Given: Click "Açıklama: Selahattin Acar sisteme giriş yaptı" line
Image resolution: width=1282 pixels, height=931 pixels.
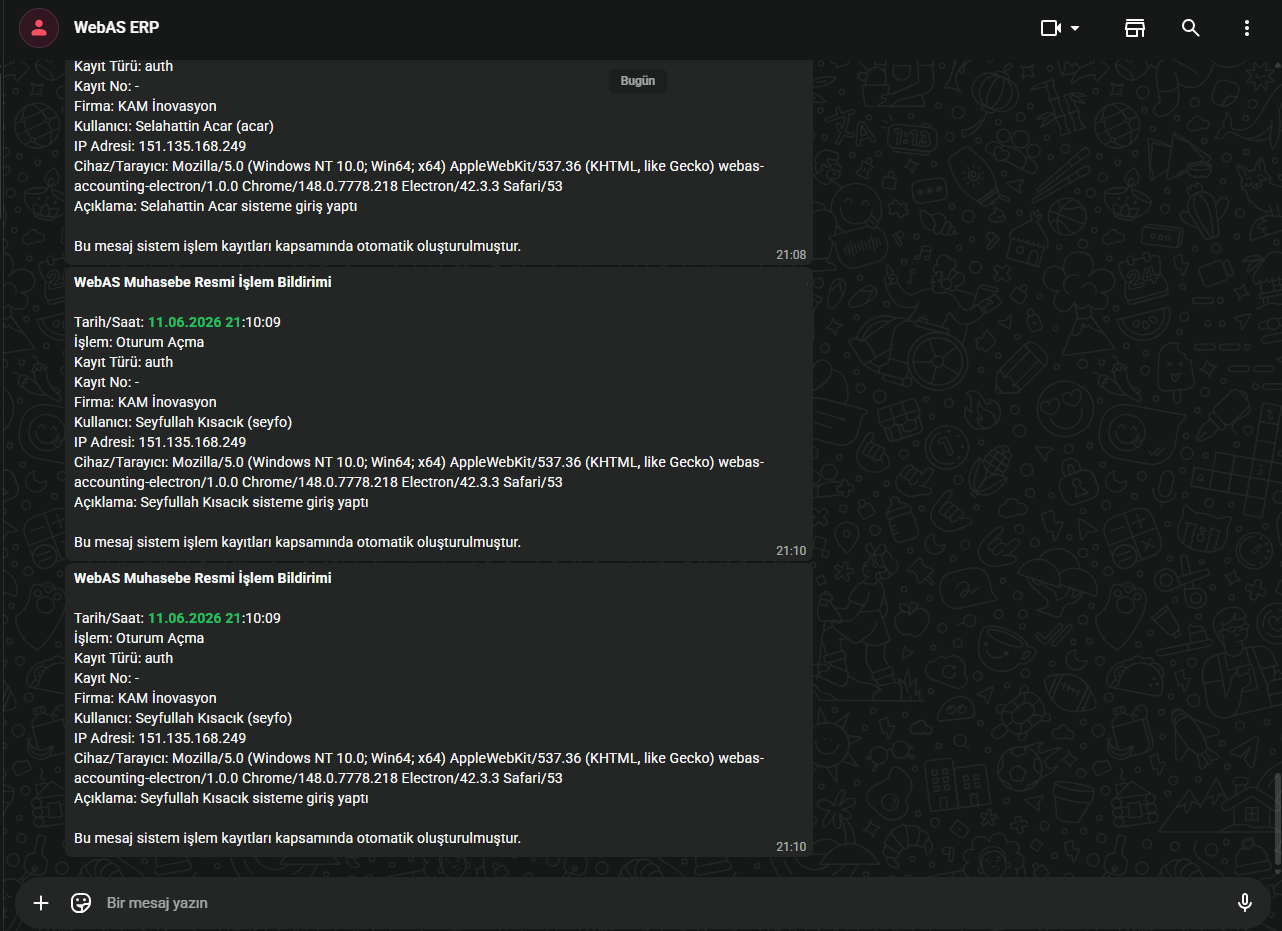Looking at the screenshot, I should pos(215,206).
